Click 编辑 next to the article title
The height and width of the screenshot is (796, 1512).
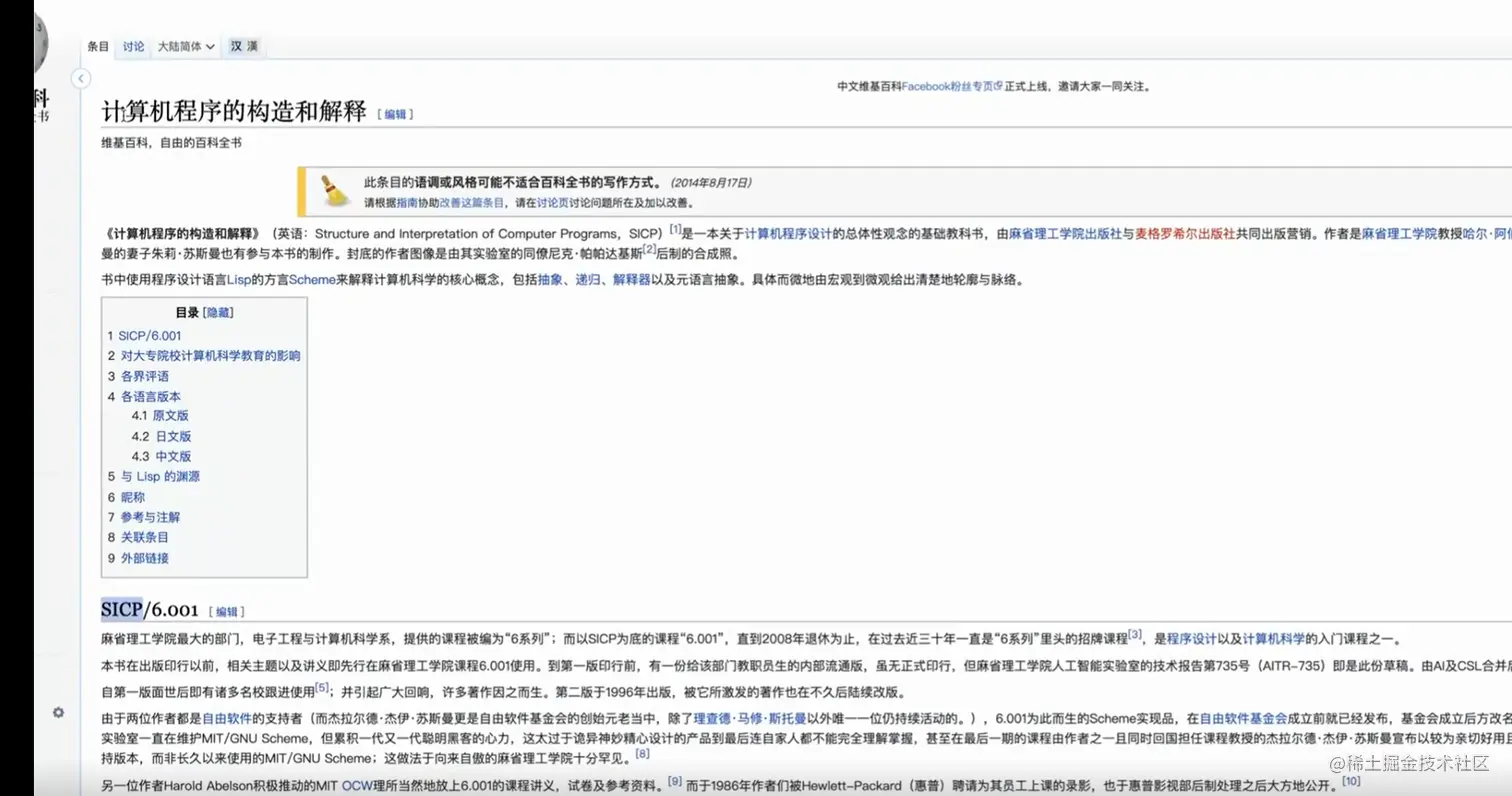coord(395,114)
